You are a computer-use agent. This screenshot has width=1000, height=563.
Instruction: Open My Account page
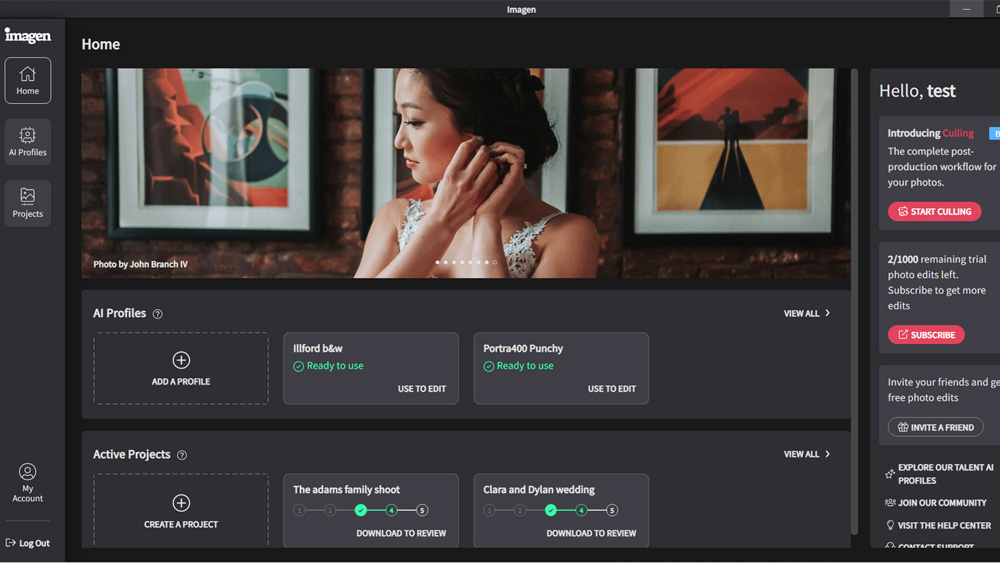click(x=28, y=481)
